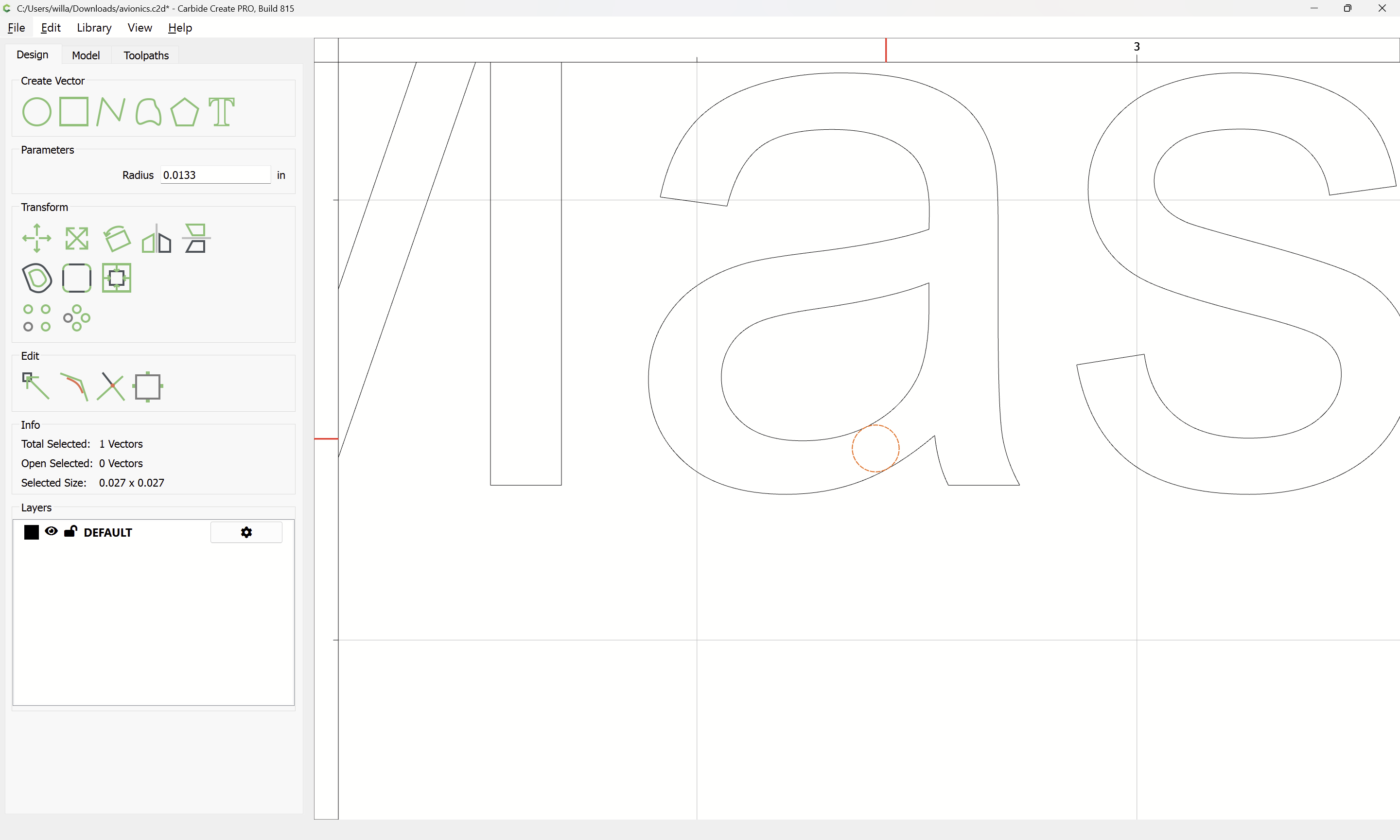Select the Circle create tool
This screenshot has width=1400, height=840.
37,111
